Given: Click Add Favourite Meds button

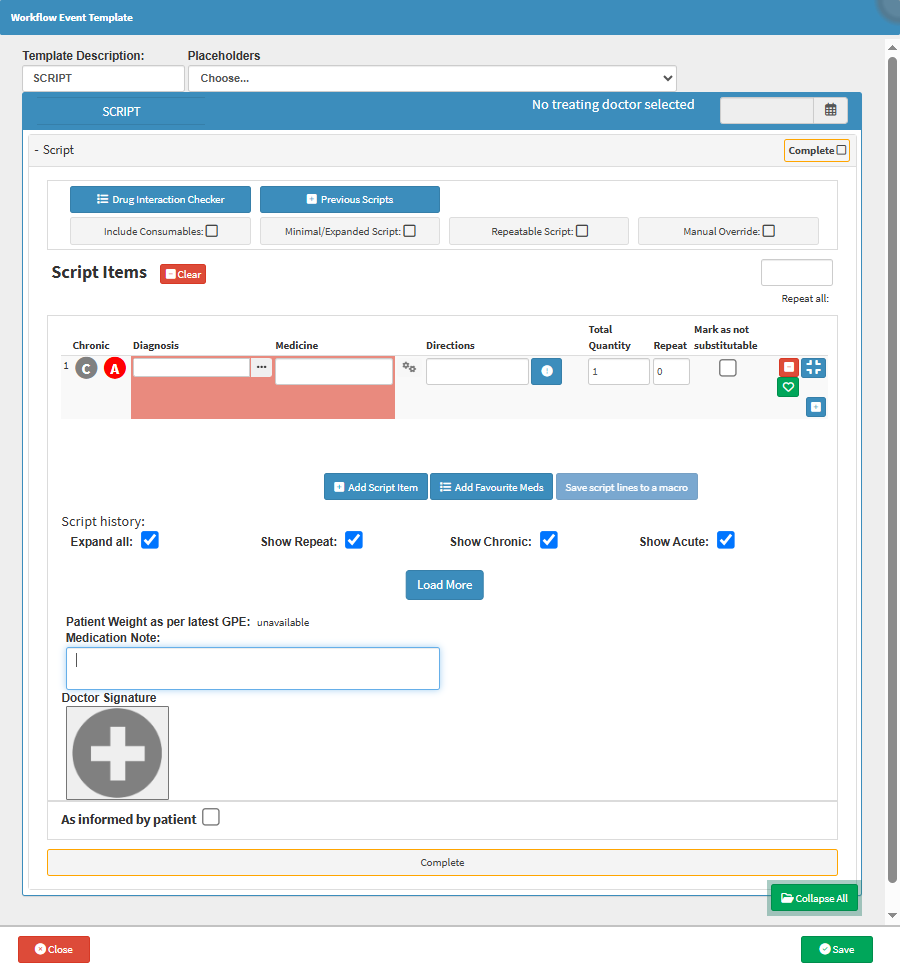Looking at the screenshot, I should pos(492,487).
